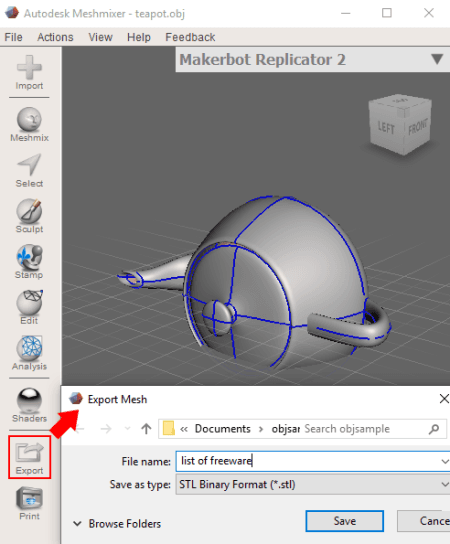Open the File name history dropdown
Screen dimensions: 450x544
(x=444, y=461)
